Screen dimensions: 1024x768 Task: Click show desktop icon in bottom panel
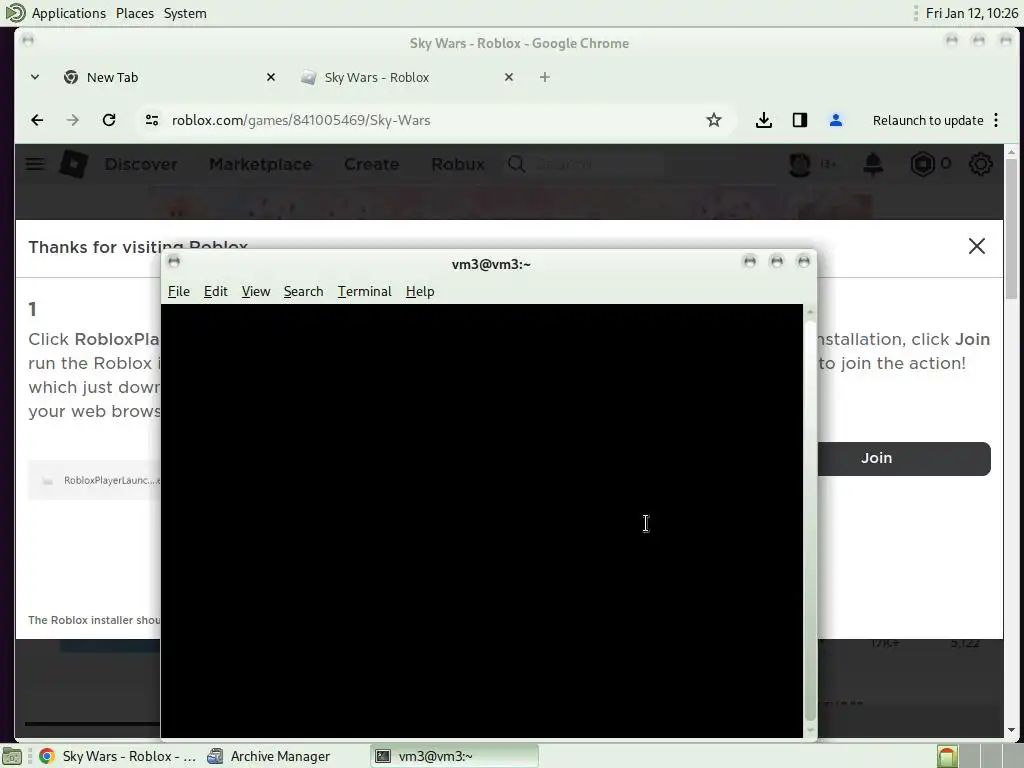click(x=12, y=756)
